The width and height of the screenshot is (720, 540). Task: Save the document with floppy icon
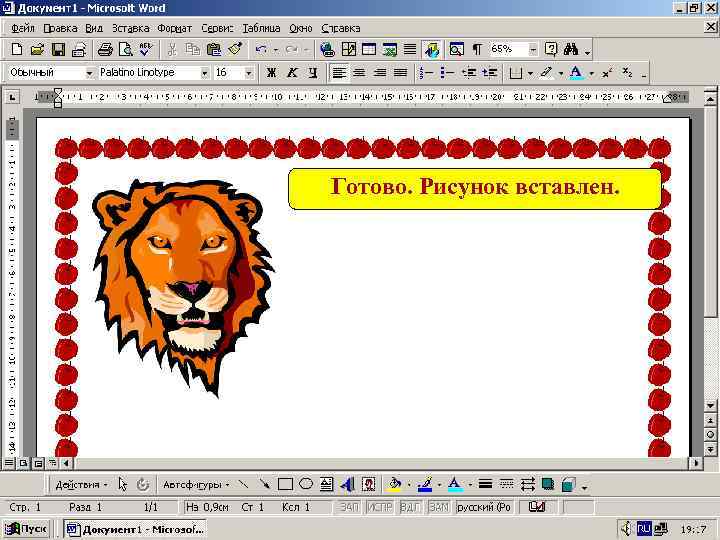tap(58, 49)
